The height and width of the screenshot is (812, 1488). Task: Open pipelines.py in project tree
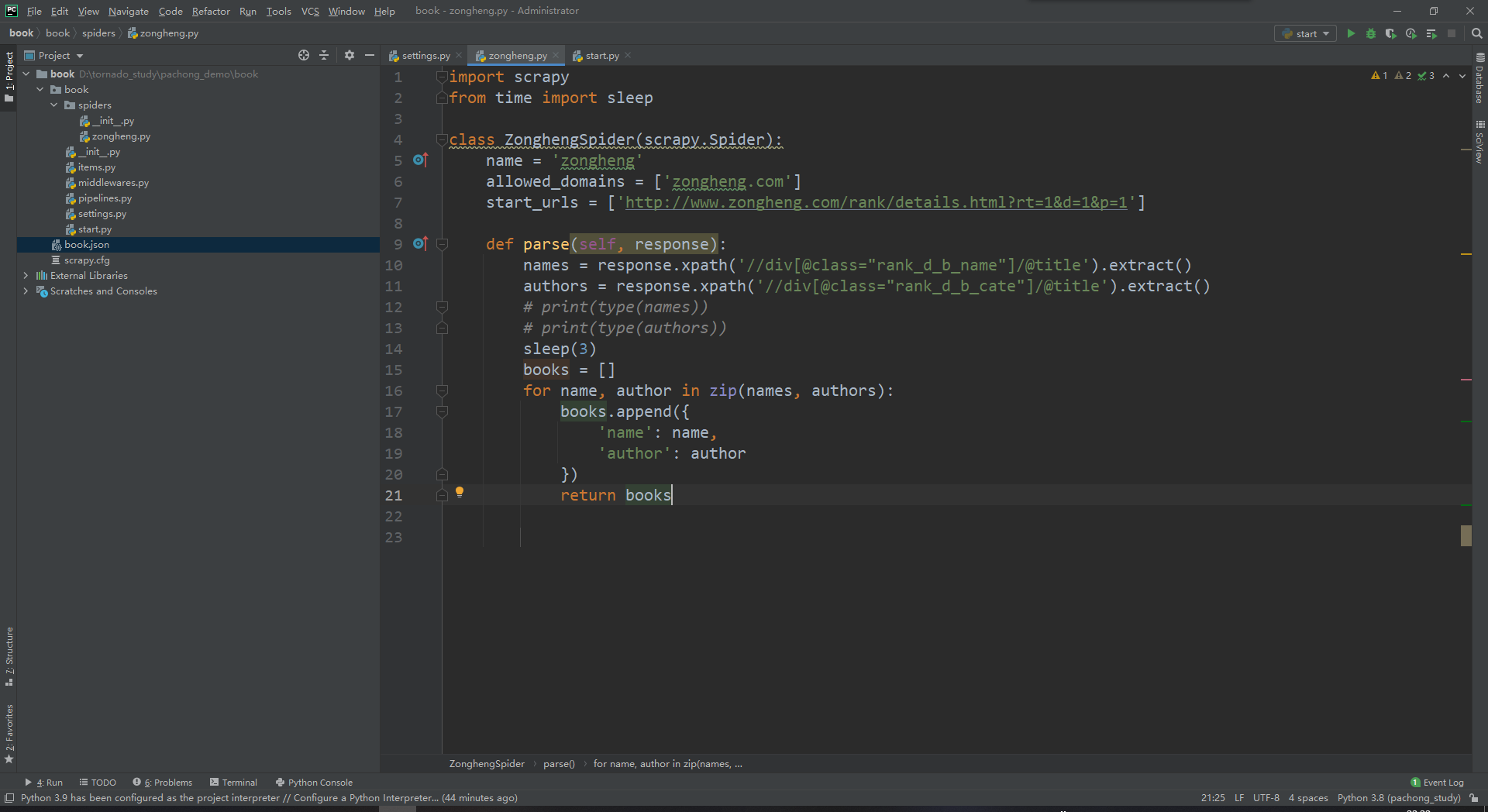105,198
